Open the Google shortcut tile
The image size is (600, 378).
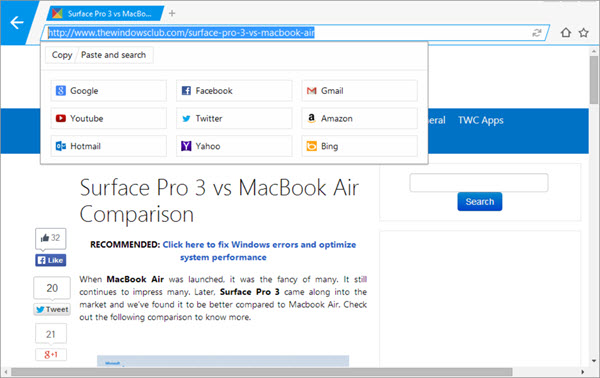(109, 91)
